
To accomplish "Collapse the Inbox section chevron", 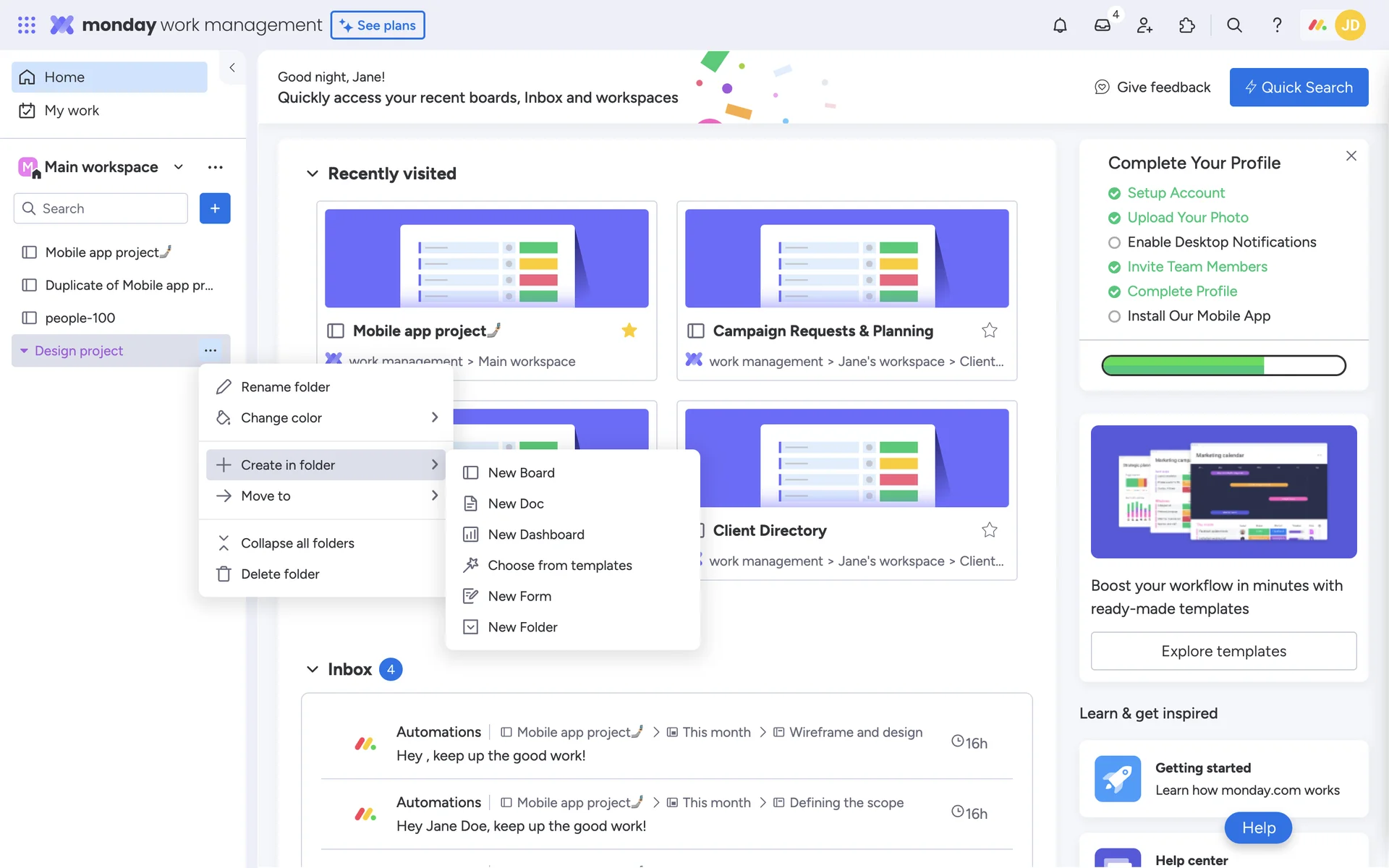I will [313, 669].
